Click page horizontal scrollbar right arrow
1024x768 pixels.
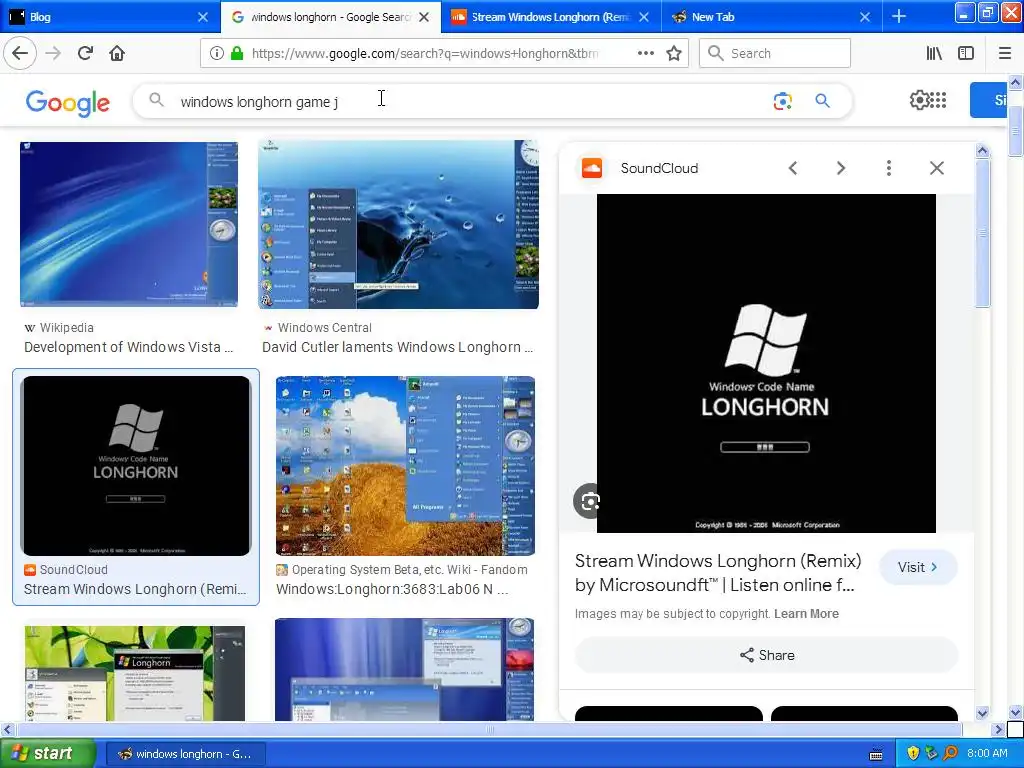[998, 729]
